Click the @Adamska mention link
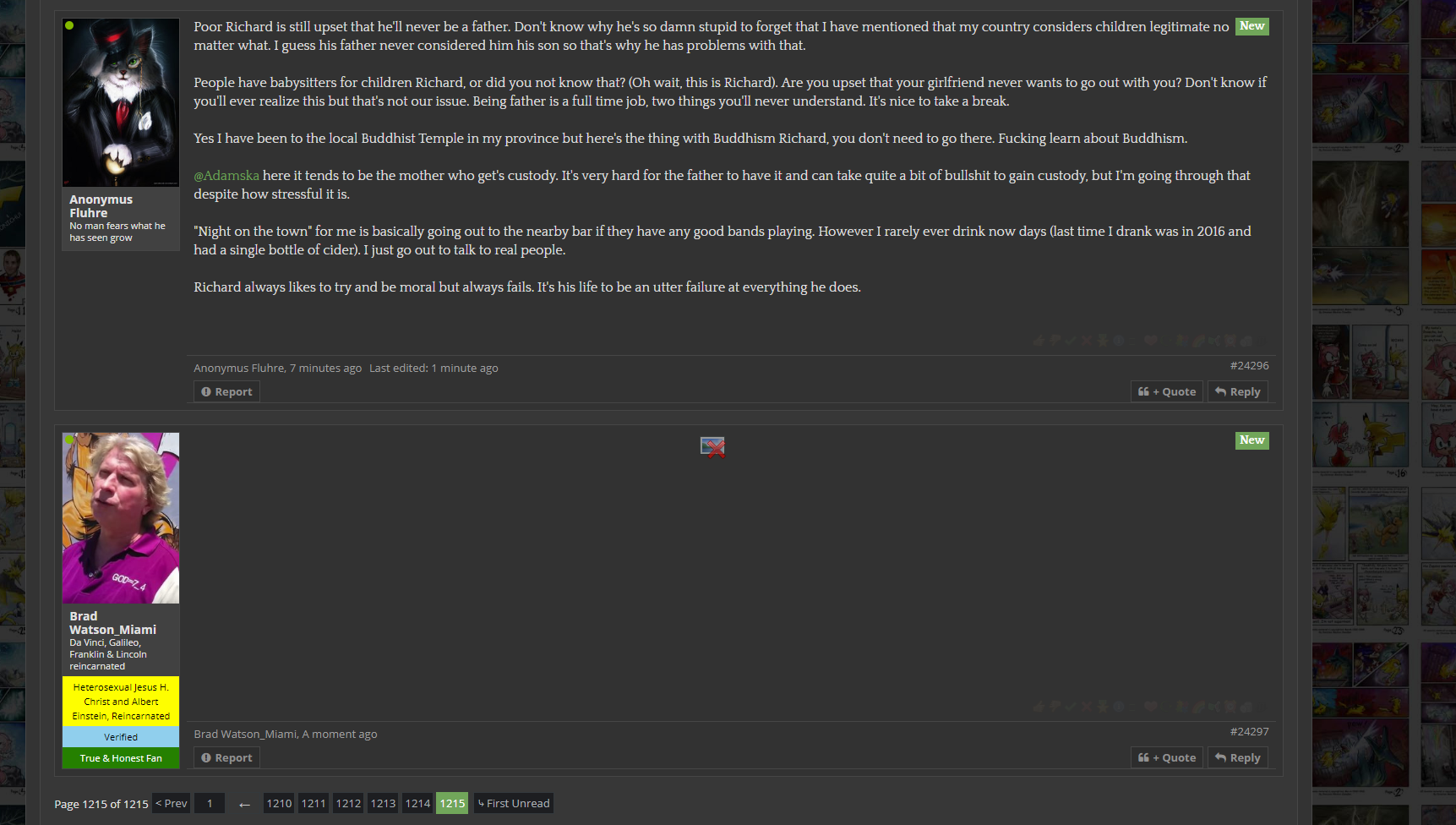The width and height of the screenshot is (1456, 825). tap(226, 176)
